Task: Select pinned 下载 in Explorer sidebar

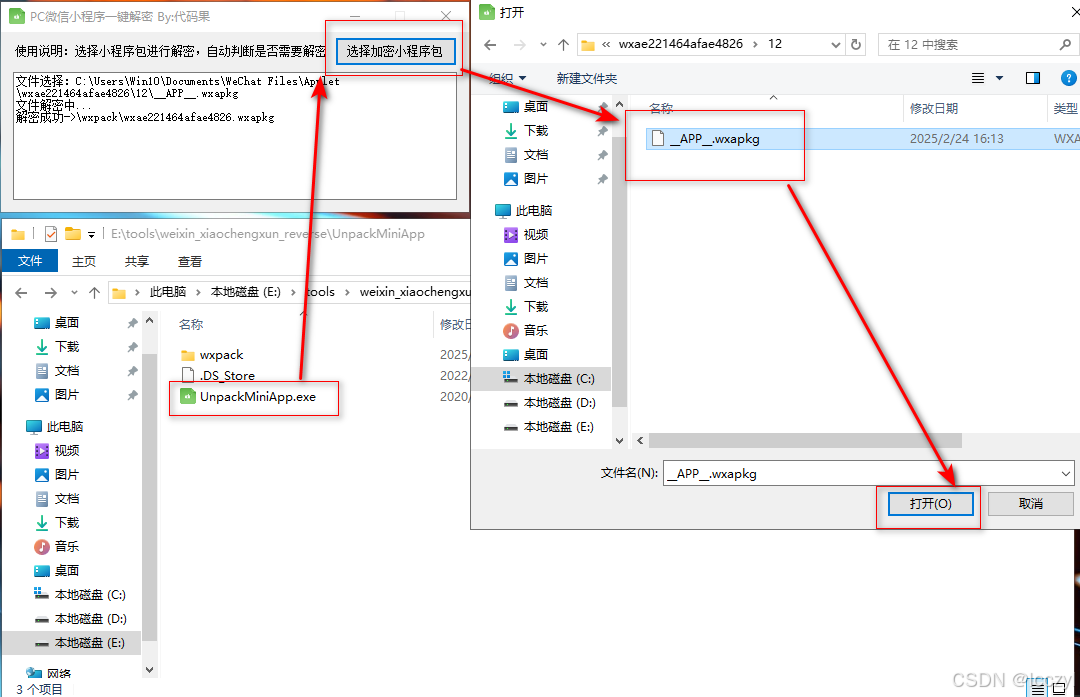Action: tap(67, 346)
